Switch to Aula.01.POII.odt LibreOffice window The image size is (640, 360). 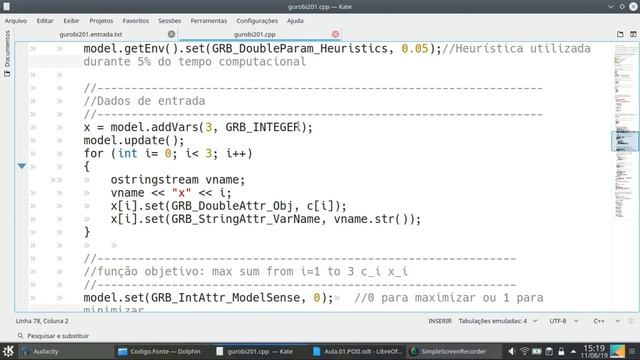pos(356,351)
